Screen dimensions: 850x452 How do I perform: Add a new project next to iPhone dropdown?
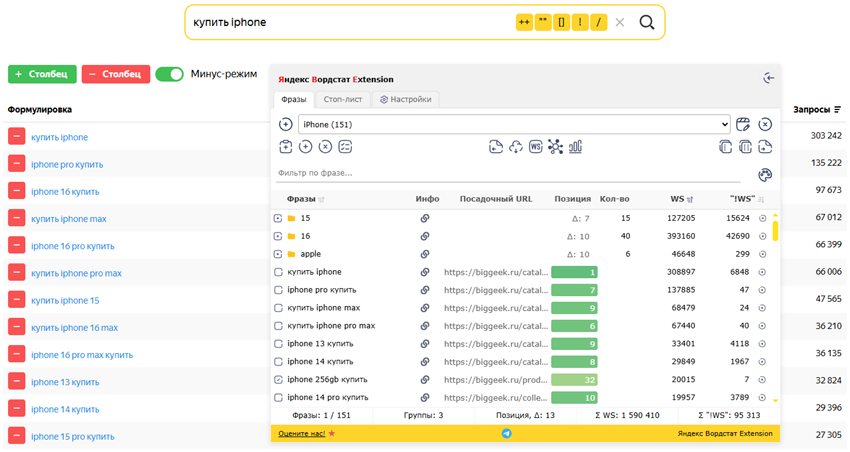[286, 124]
